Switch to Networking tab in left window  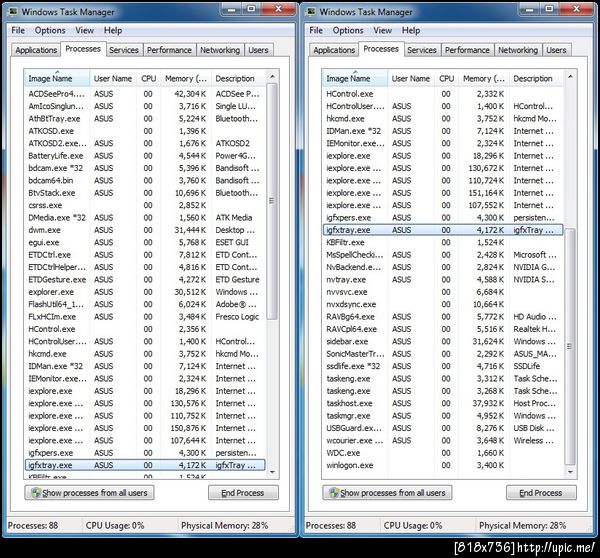[220, 50]
